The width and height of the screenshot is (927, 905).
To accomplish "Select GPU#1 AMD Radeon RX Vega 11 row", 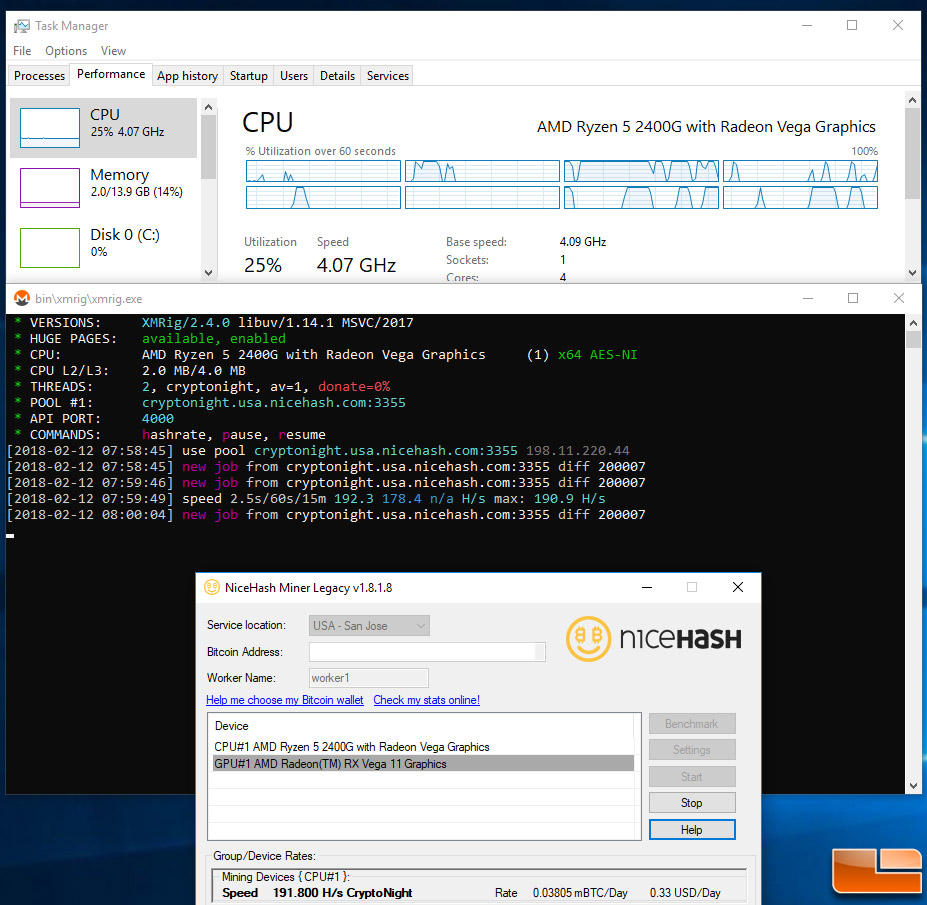I will (x=423, y=763).
